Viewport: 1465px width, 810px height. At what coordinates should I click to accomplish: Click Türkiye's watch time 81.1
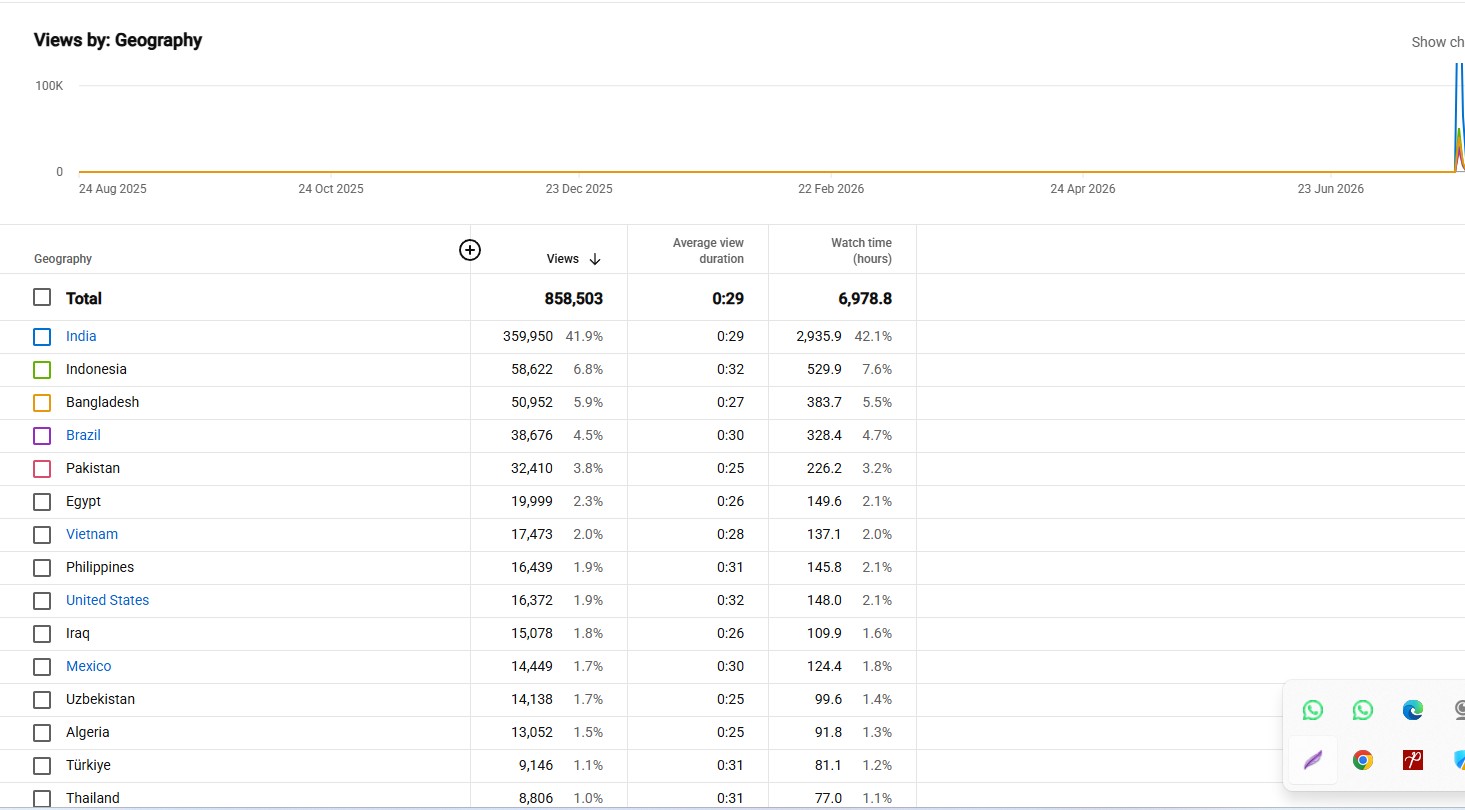tap(828, 765)
